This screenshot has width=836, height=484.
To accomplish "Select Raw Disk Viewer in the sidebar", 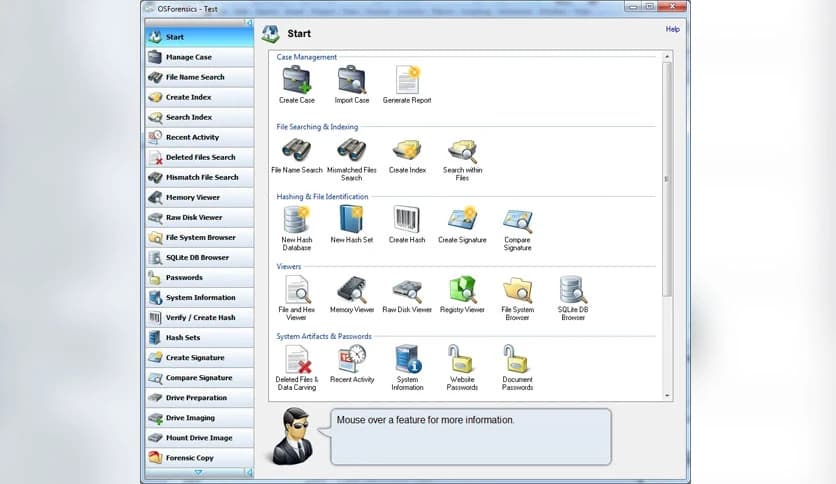I will [x=199, y=217].
